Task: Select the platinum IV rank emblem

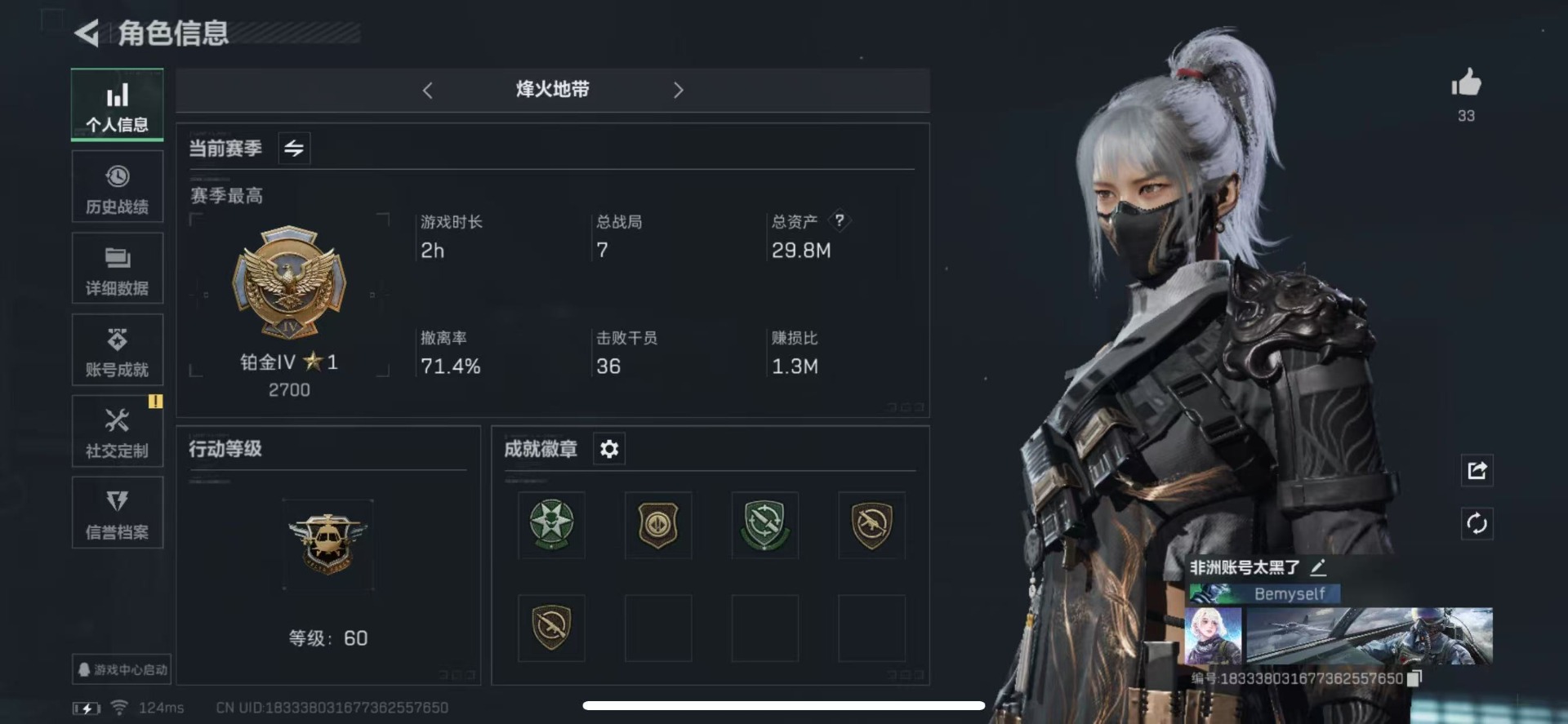Action: [x=289, y=282]
